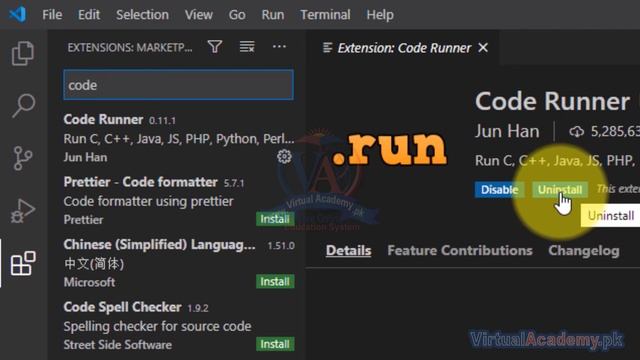This screenshot has width=640, height=360.
Task: Open the Explorer view in activity bar
Action: (22, 53)
